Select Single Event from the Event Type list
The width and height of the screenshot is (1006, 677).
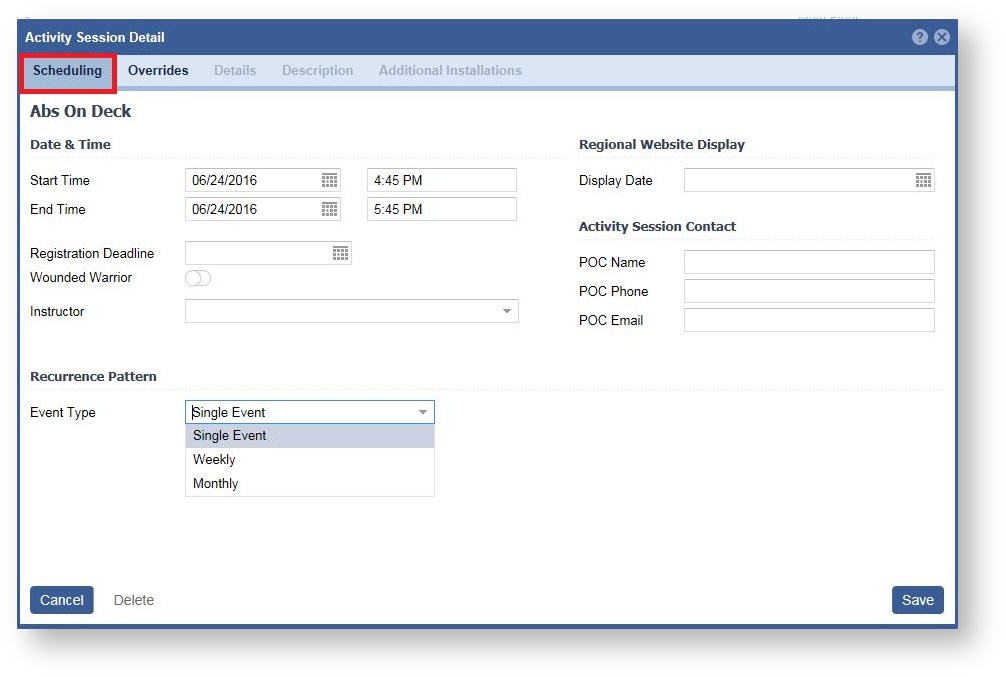(x=229, y=435)
